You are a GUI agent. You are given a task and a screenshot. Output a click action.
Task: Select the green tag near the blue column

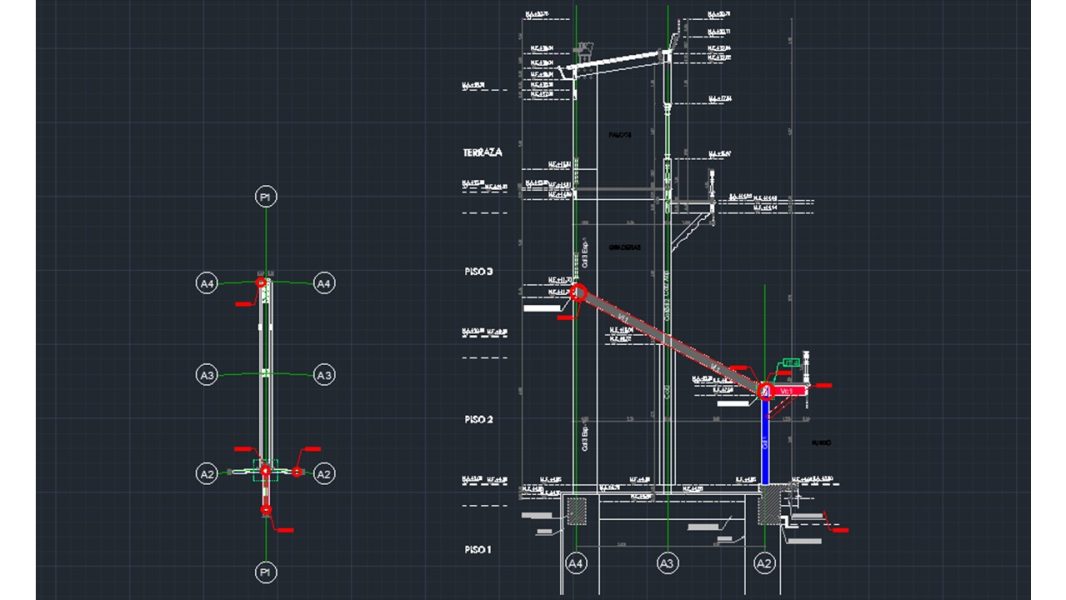(791, 361)
